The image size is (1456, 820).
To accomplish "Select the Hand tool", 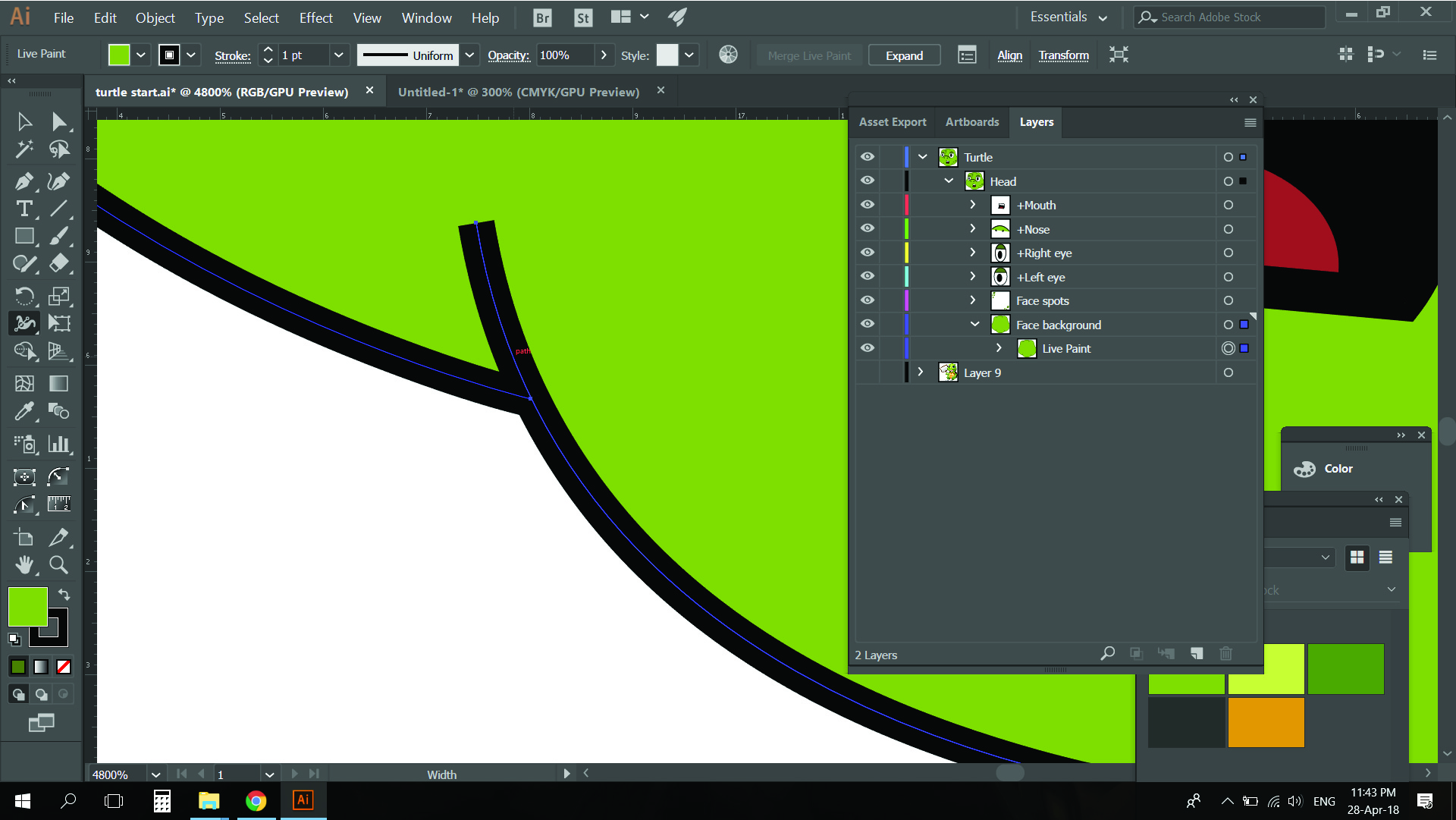I will pos(24,564).
